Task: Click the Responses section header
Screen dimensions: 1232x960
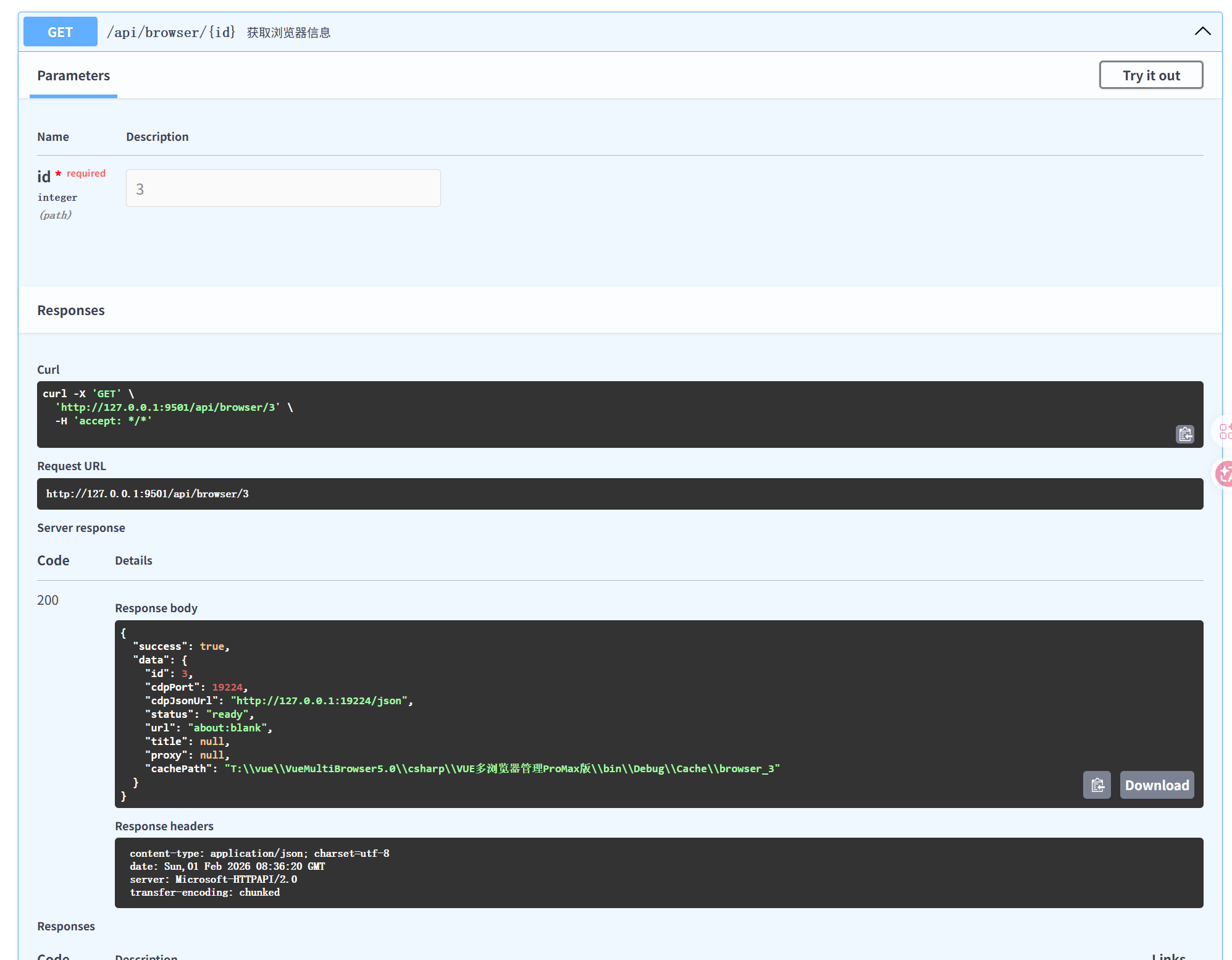Action: [x=71, y=311]
